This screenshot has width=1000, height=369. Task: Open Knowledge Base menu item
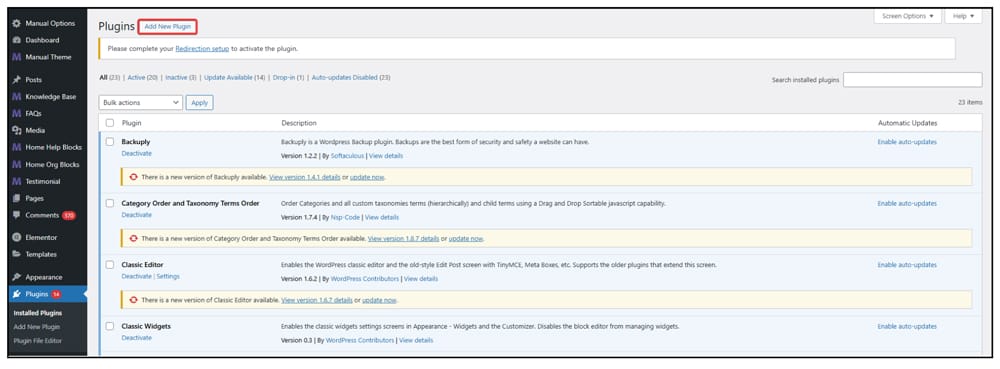50,97
